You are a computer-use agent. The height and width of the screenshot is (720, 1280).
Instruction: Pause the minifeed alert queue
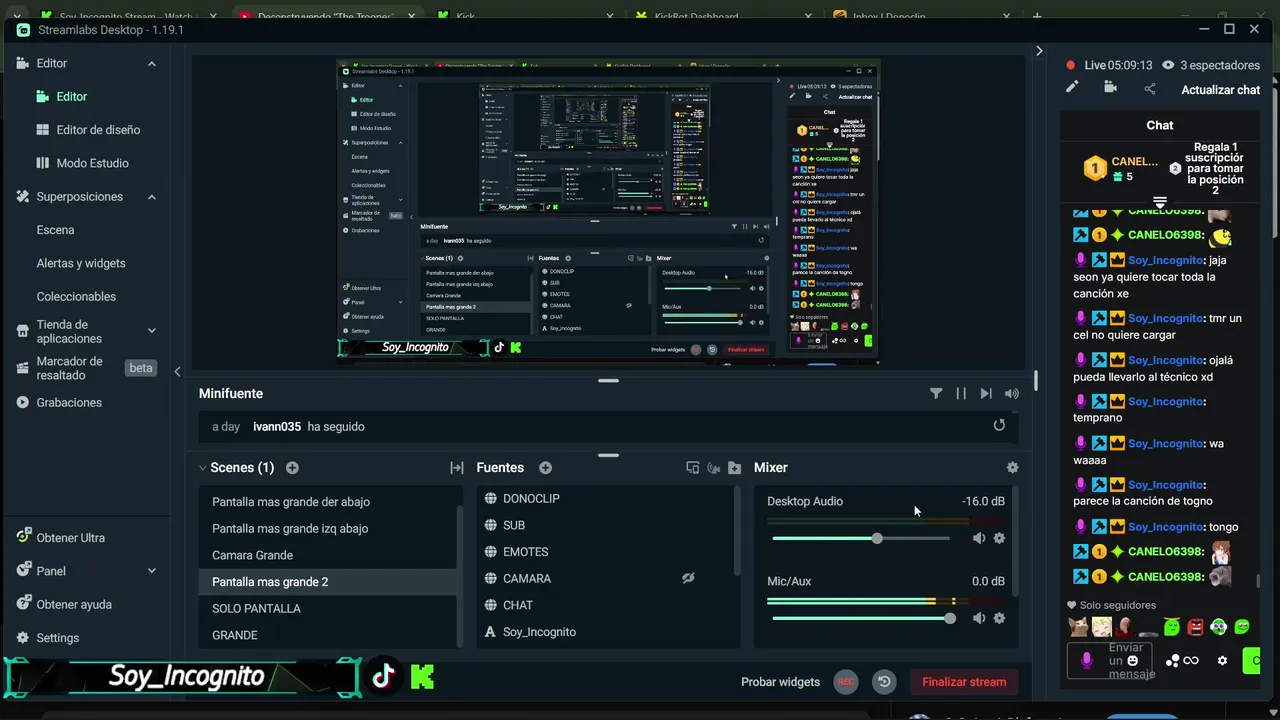pos(961,394)
